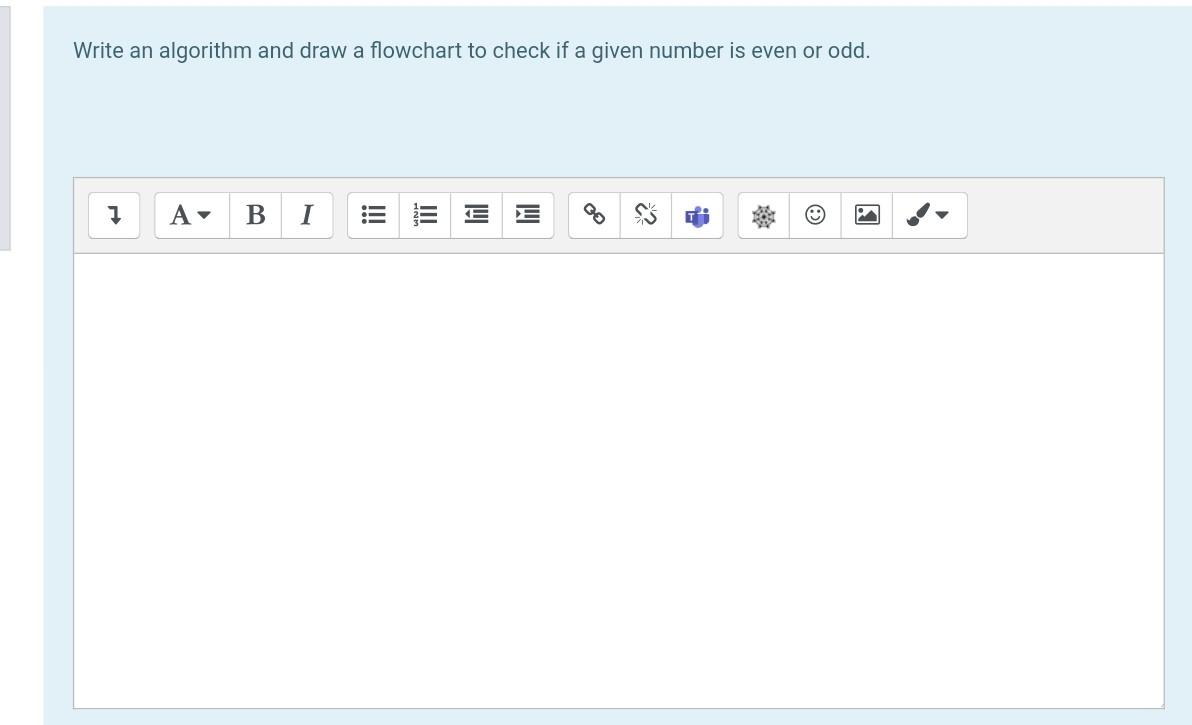The height and width of the screenshot is (725, 1192).
Task: Insert a hyperlink
Action: click(595, 214)
